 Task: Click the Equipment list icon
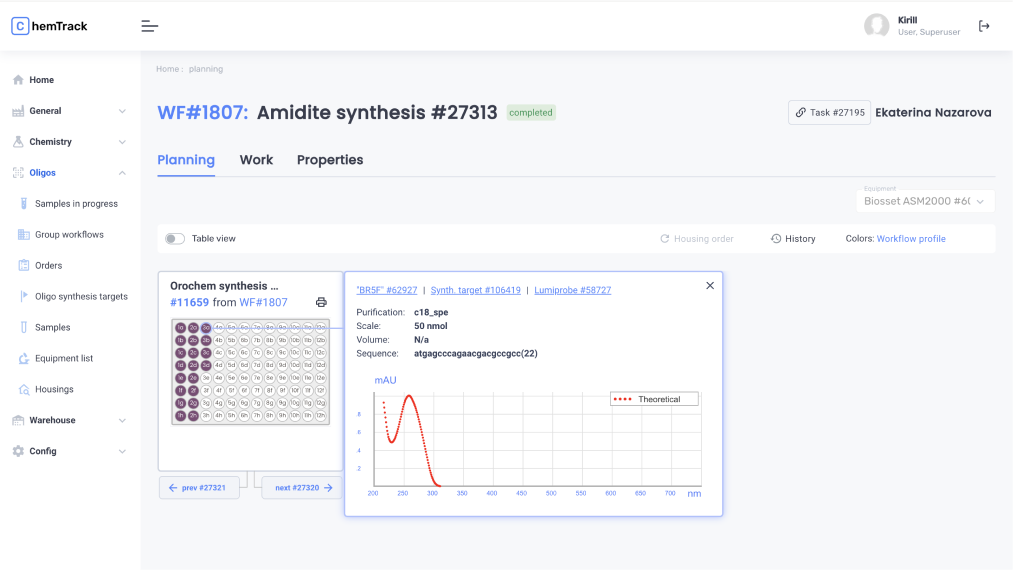tap(24, 359)
